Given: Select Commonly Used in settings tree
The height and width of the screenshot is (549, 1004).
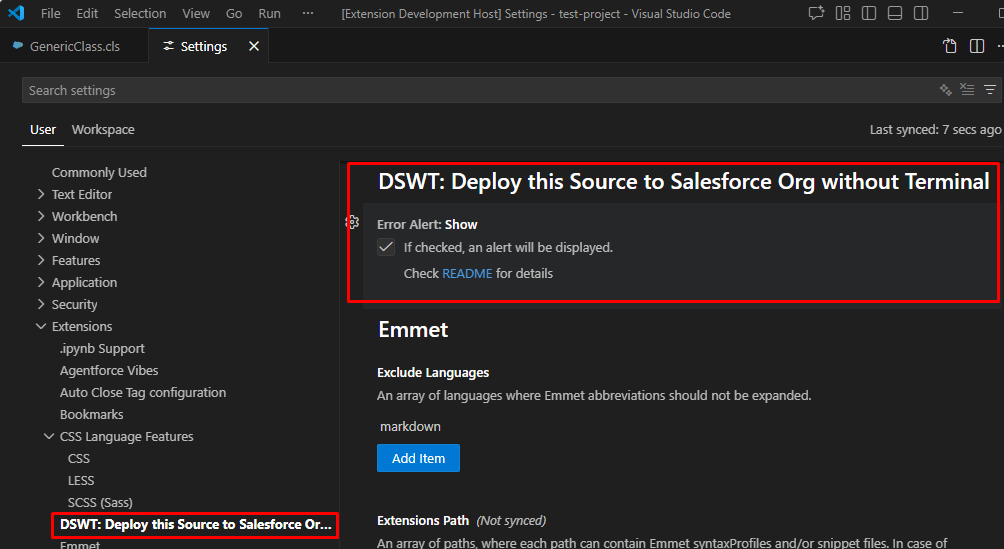Looking at the screenshot, I should pos(99,172).
